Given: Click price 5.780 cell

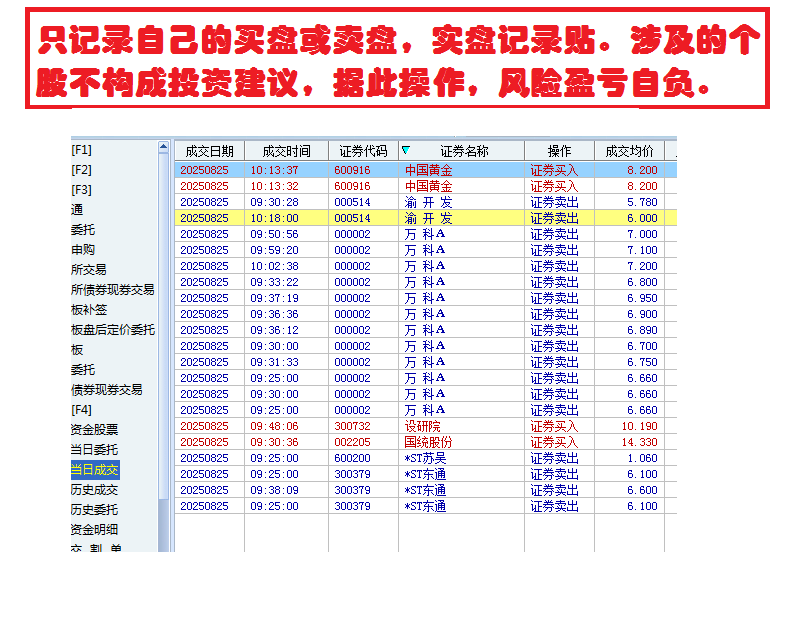Looking at the screenshot, I should coord(642,202).
